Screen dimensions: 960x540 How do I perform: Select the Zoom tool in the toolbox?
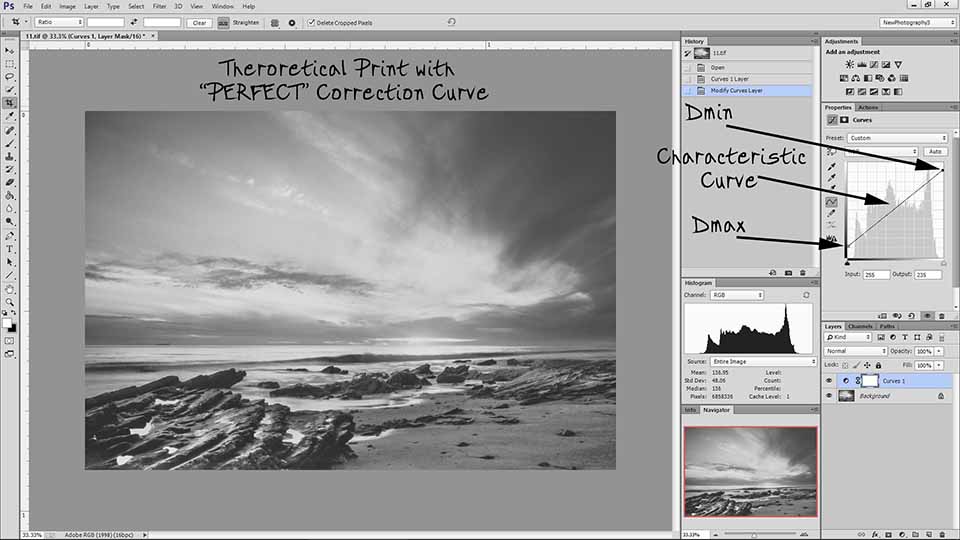(x=10, y=301)
